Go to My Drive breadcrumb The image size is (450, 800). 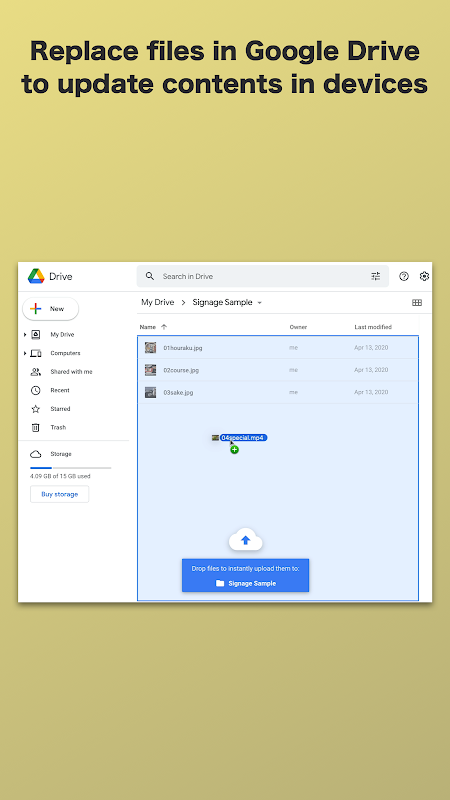pos(158,302)
